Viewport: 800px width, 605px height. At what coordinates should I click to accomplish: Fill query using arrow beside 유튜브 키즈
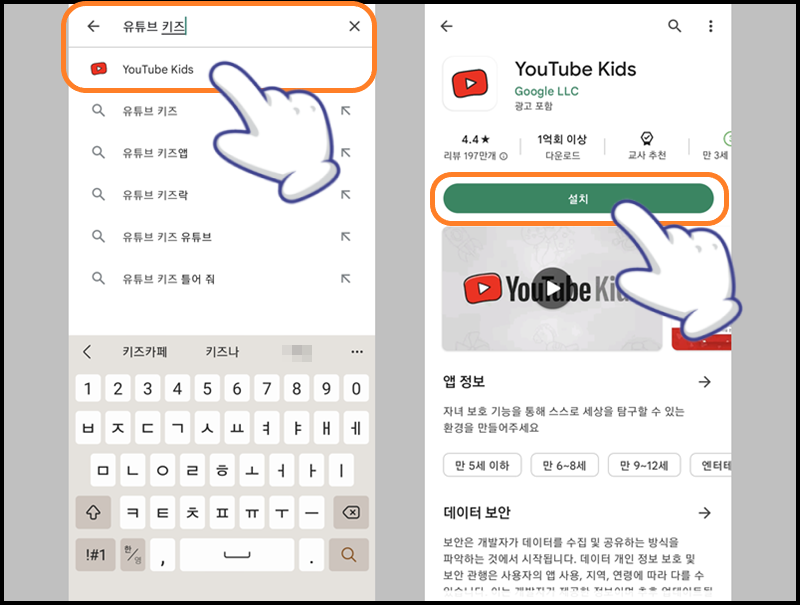click(x=345, y=111)
